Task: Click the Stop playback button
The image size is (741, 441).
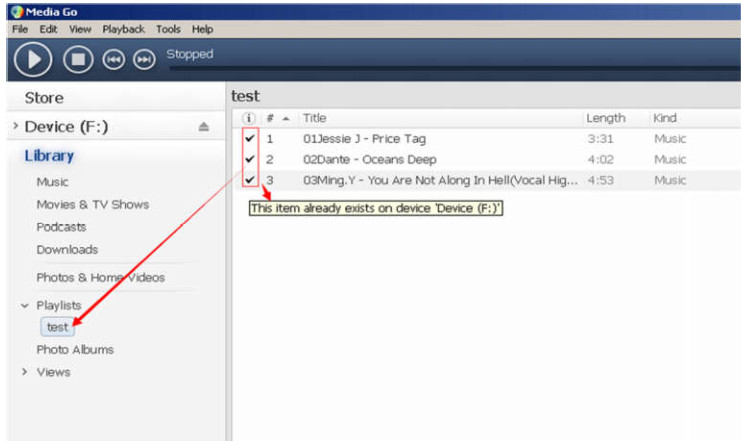Action: click(x=78, y=60)
